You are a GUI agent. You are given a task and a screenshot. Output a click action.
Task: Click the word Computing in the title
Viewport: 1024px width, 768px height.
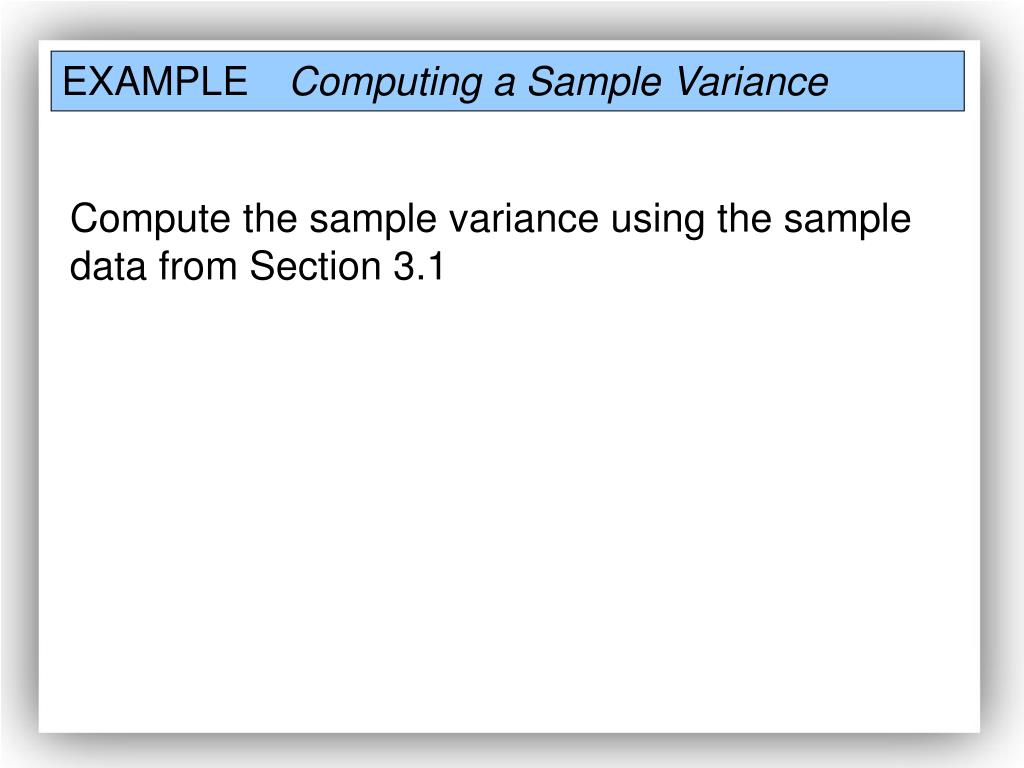tap(387, 84)
